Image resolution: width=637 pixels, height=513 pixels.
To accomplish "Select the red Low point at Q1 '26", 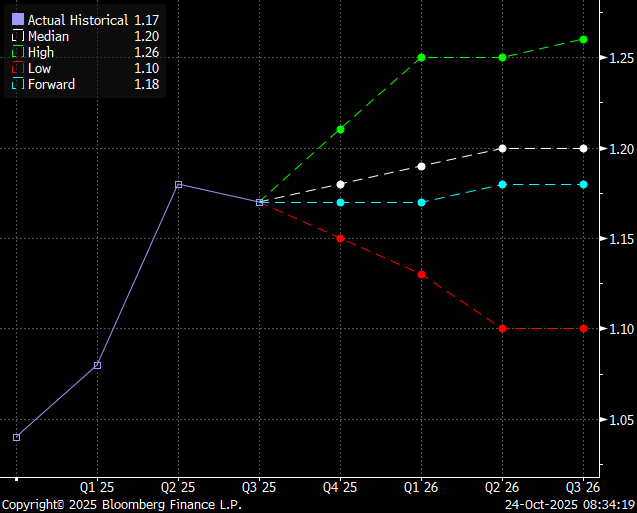I will 422,274.
